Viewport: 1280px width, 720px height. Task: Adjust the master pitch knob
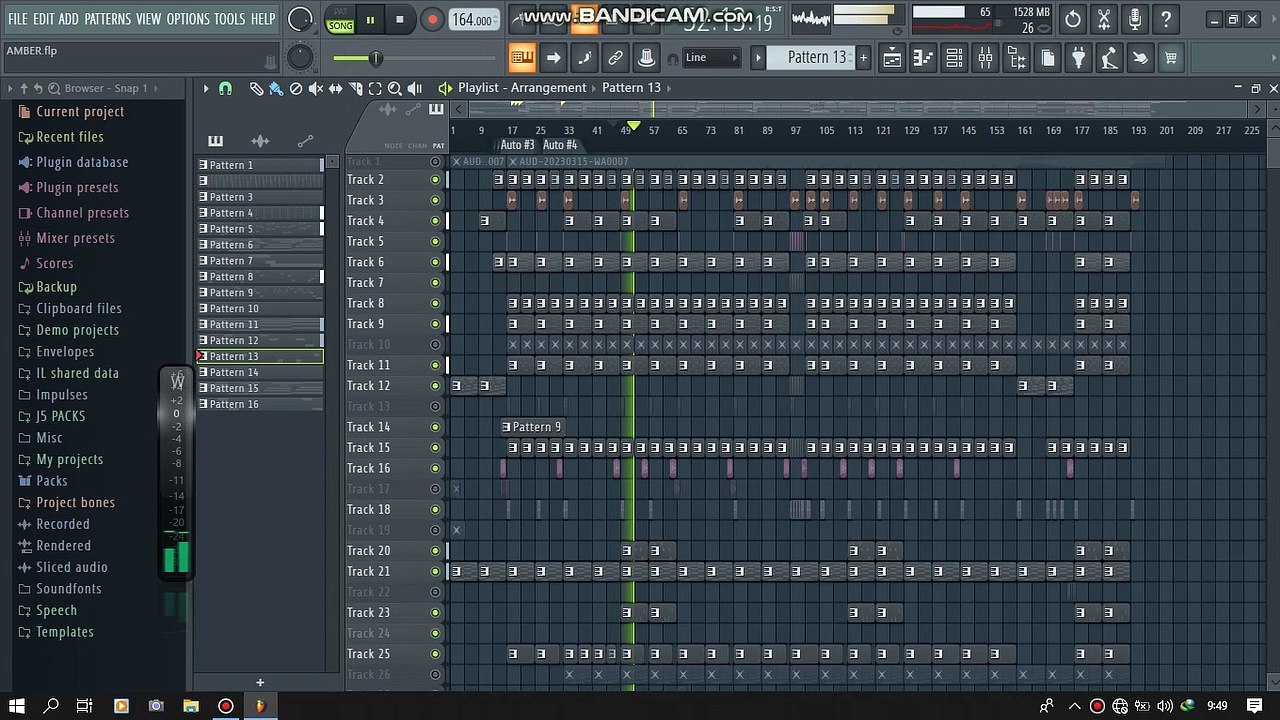[300, 58]
